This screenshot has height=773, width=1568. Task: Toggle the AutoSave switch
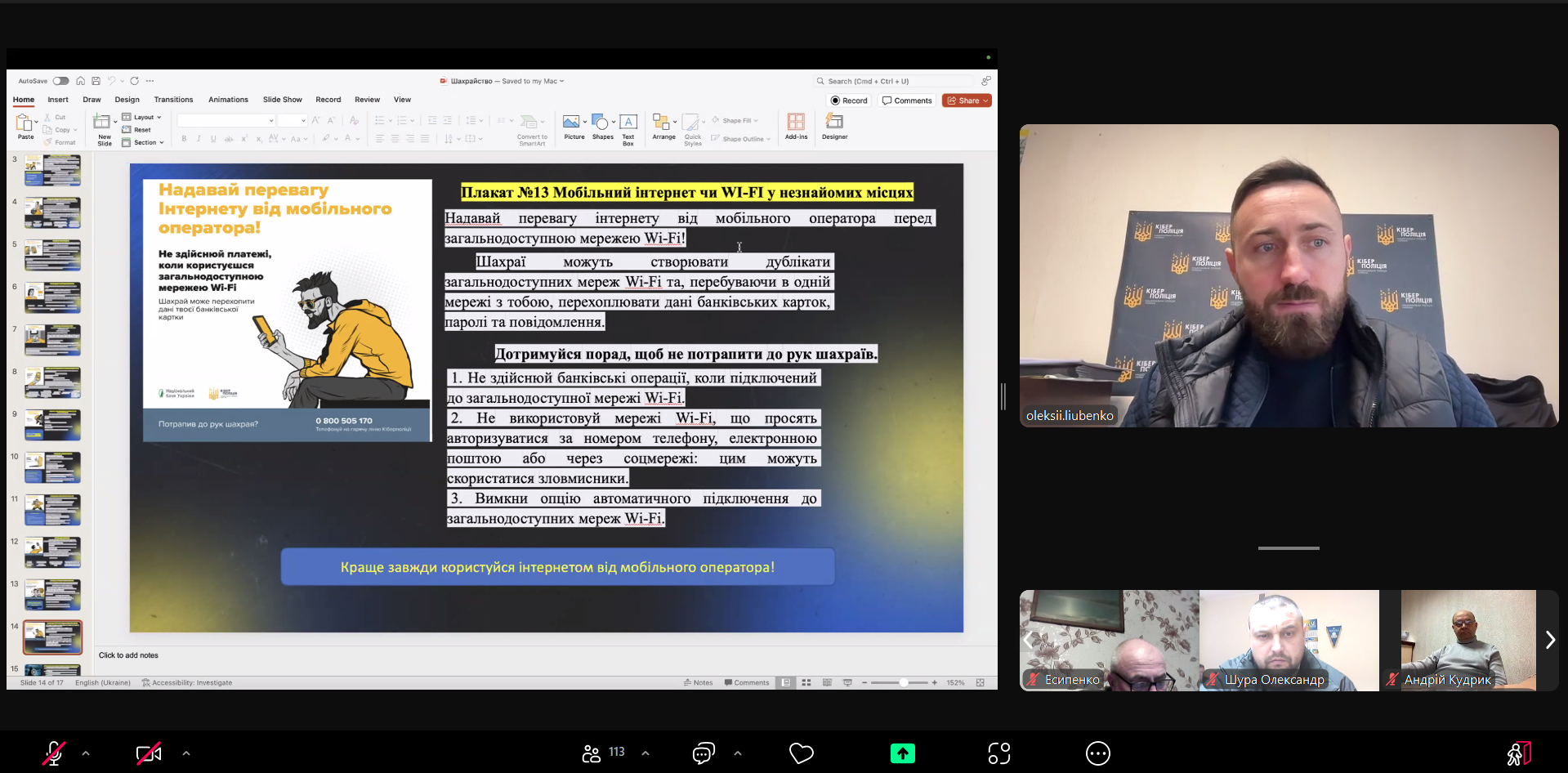tap(61, 81)
